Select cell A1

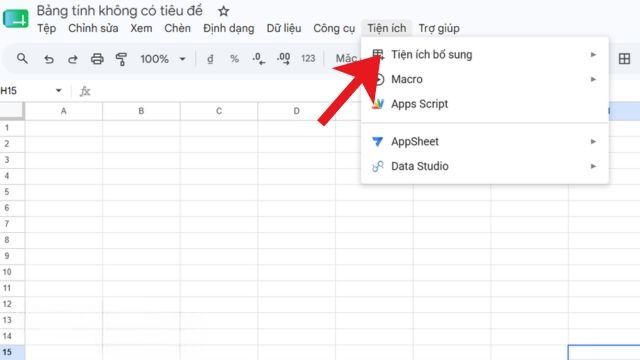[x=64, y=128]
